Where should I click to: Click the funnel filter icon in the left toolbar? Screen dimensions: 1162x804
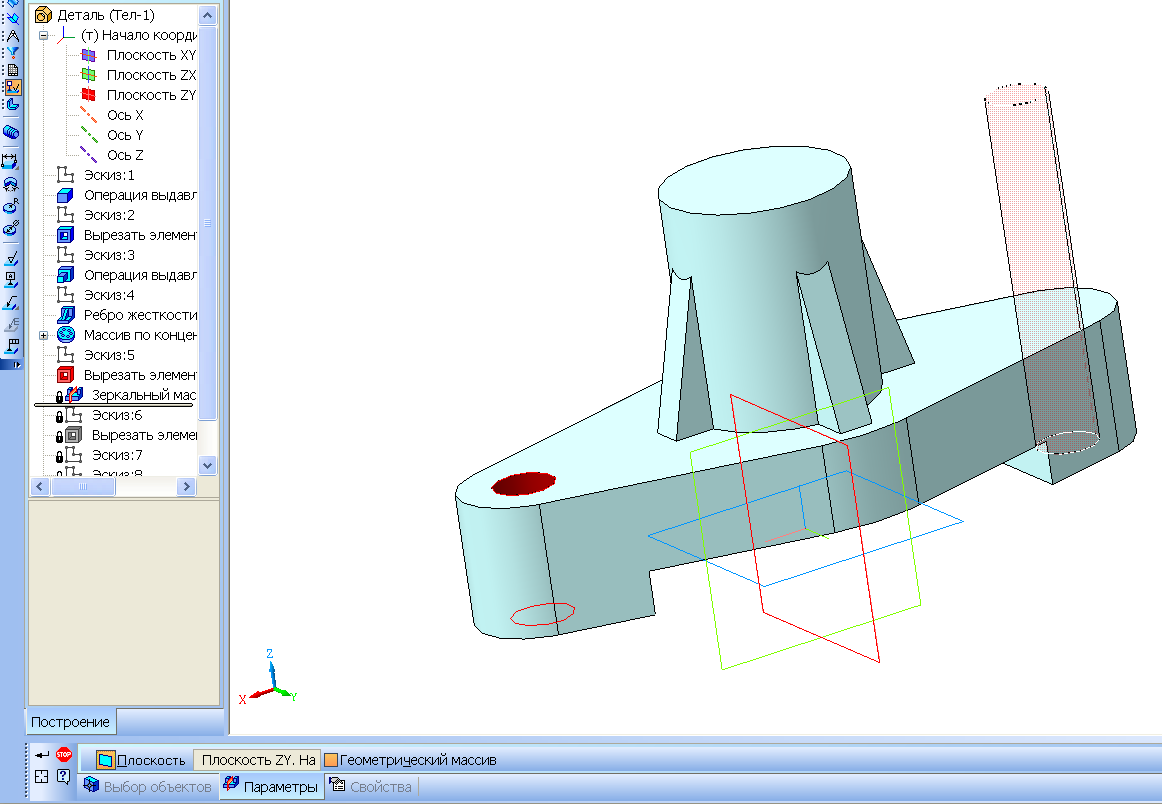12,53
